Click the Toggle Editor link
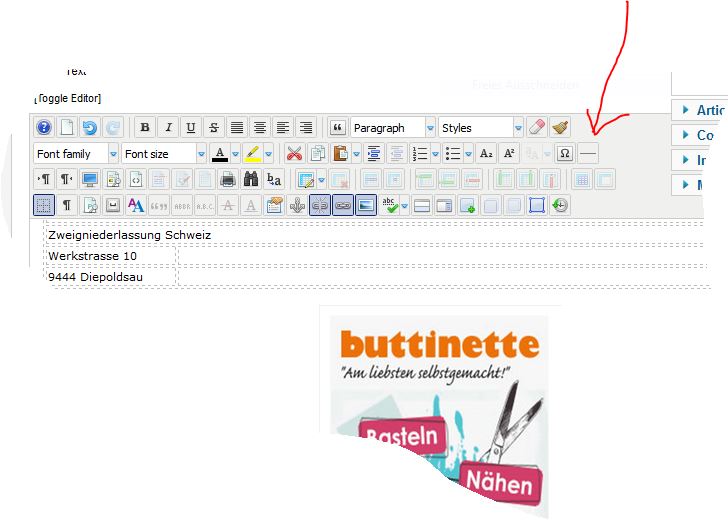The height and width of the screenshot is (520, 728). point(68,98)
